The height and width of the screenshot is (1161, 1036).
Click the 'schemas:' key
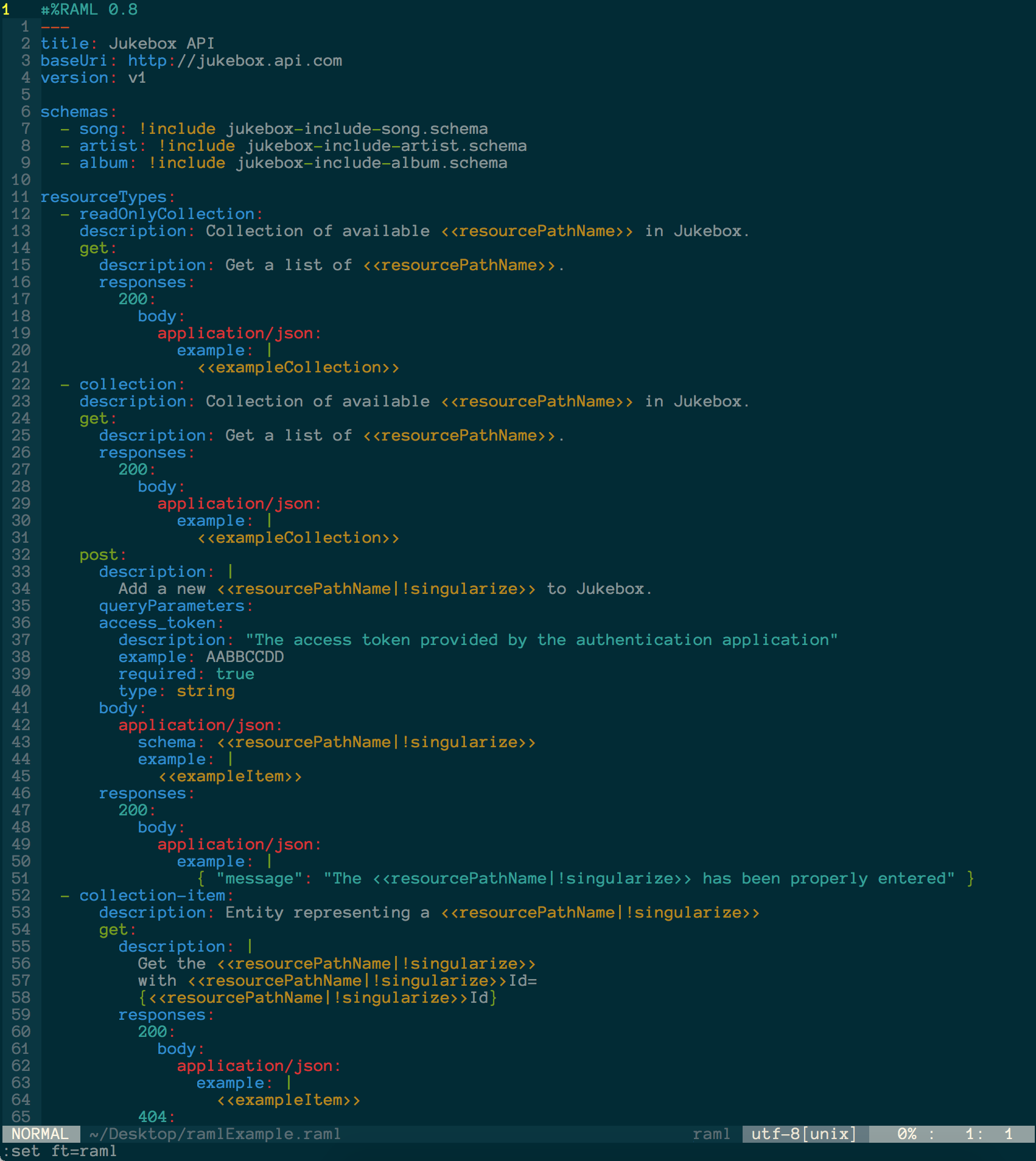[79, 111]
